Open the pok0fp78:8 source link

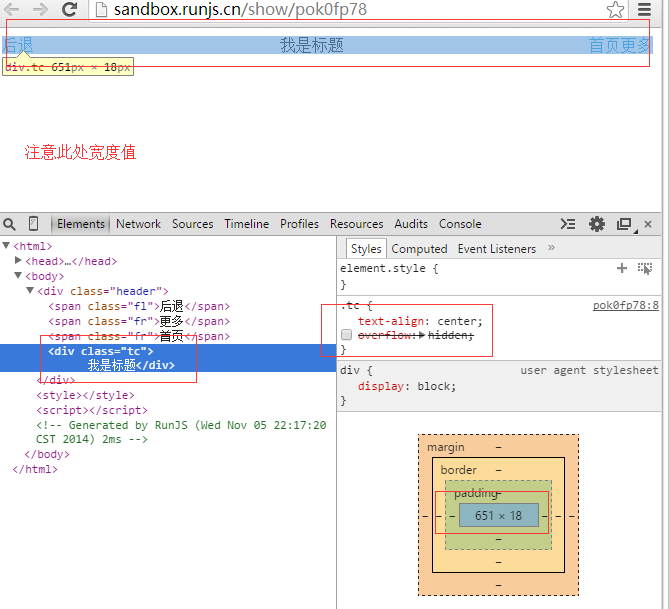click(625, 305)
